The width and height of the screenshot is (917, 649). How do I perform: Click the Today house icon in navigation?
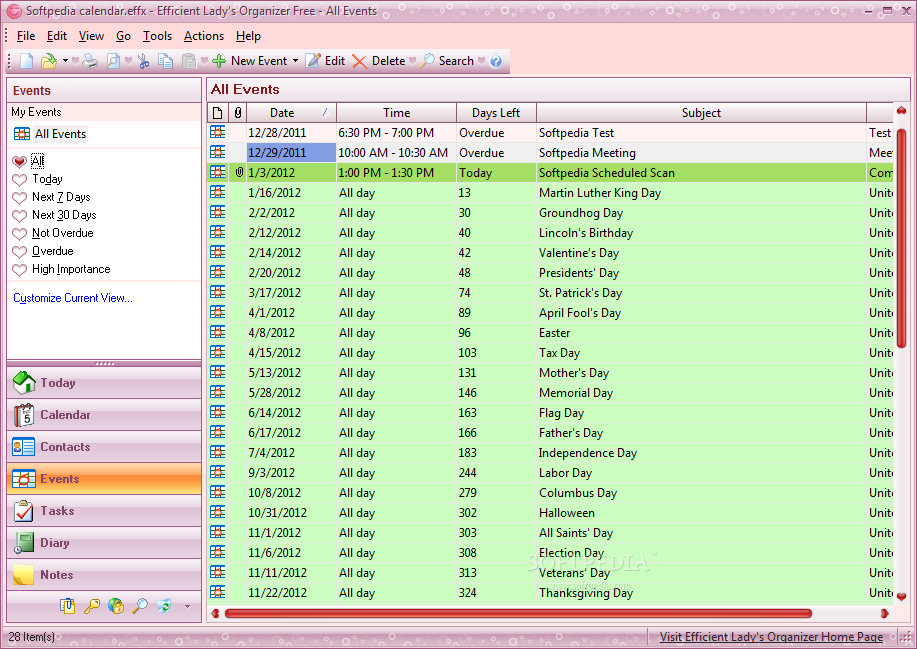(x=24, y=383)
